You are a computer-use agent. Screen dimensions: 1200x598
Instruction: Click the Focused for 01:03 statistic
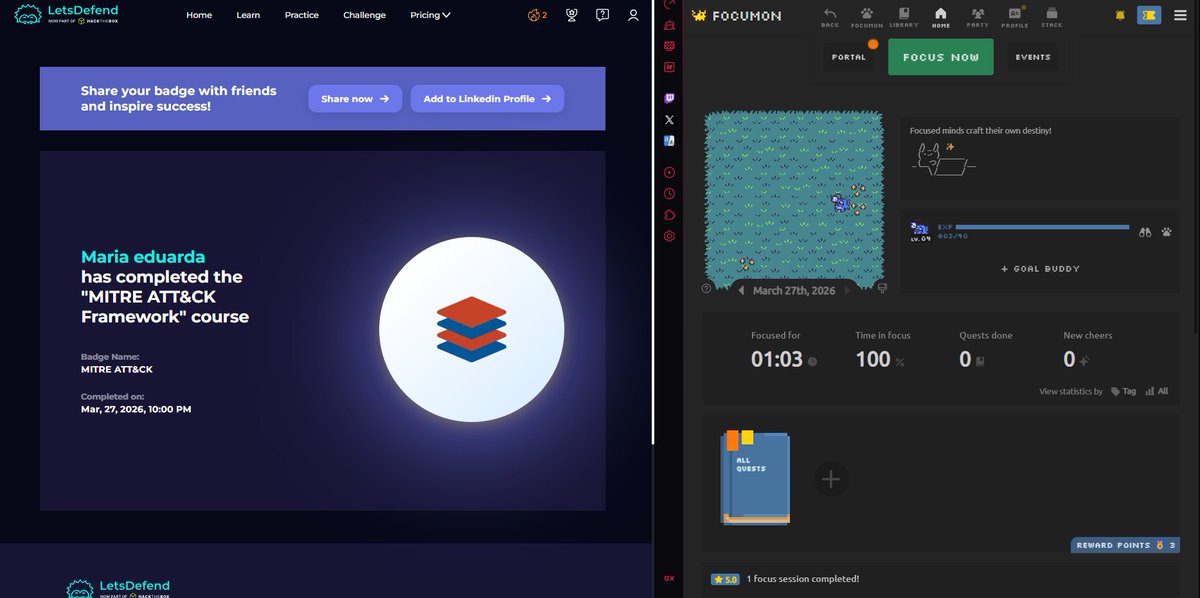(784, 351)
